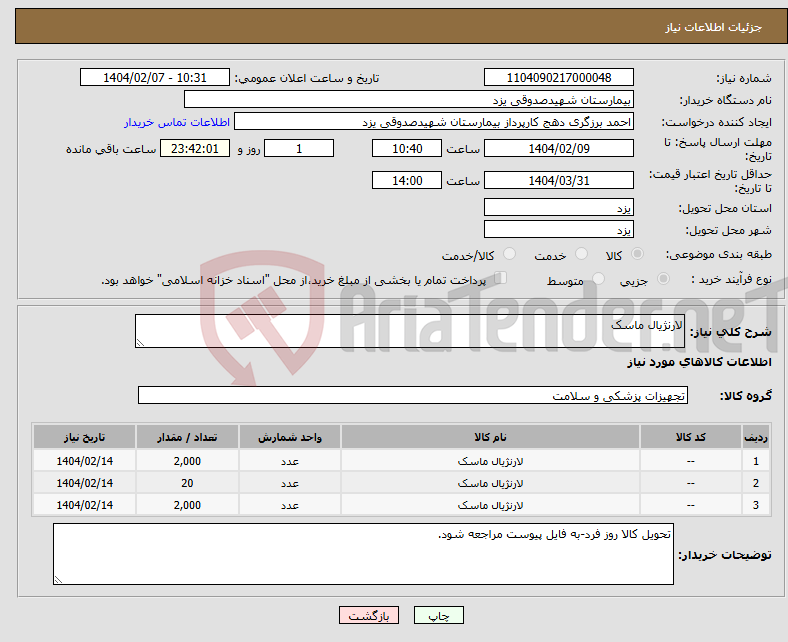Click the چاپ print button
The image size is (788, 642).
(x=439, y=615)
